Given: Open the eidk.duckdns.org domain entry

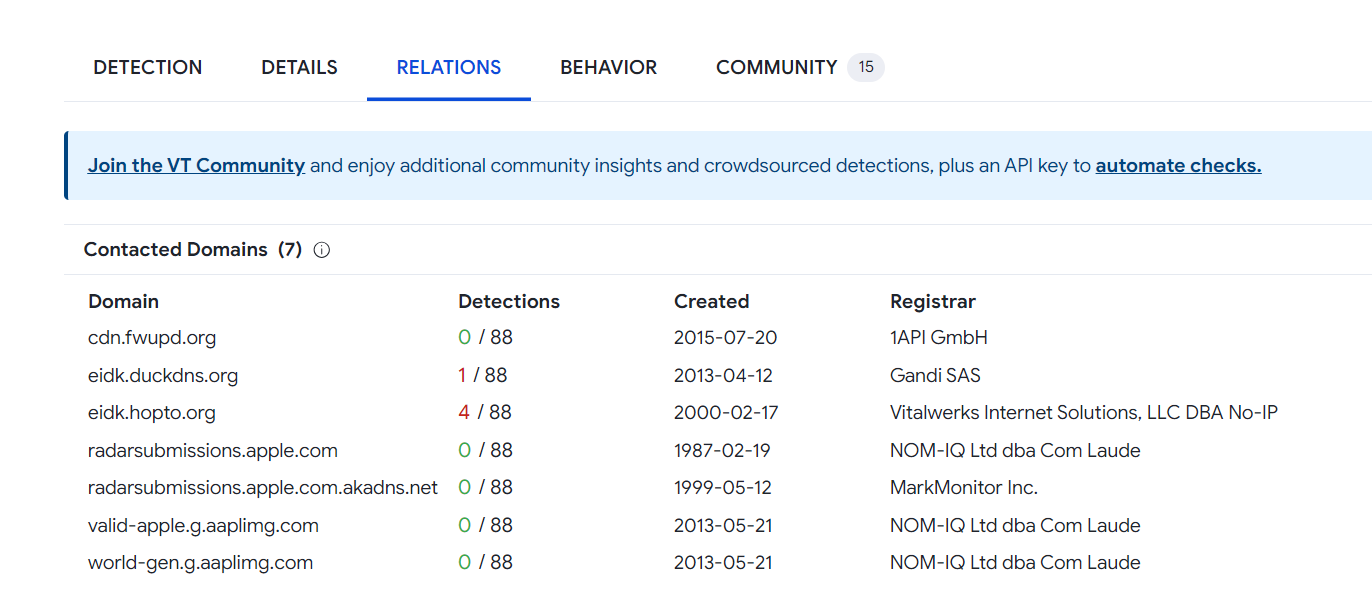Looking at the screenshot, I should click(x=163, y=376).
